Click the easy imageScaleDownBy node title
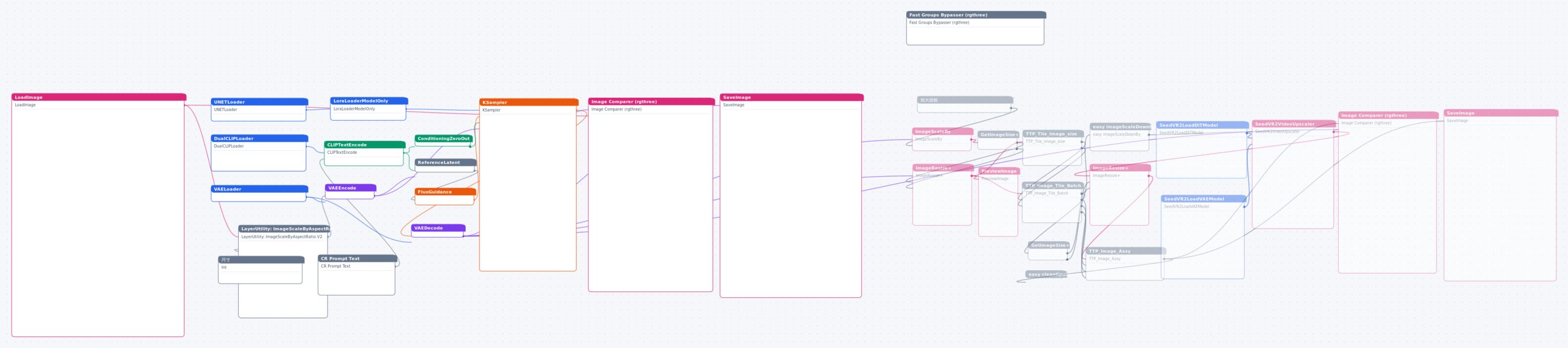This screenshot has height=348, width=1568. (x=1120, y=127)
